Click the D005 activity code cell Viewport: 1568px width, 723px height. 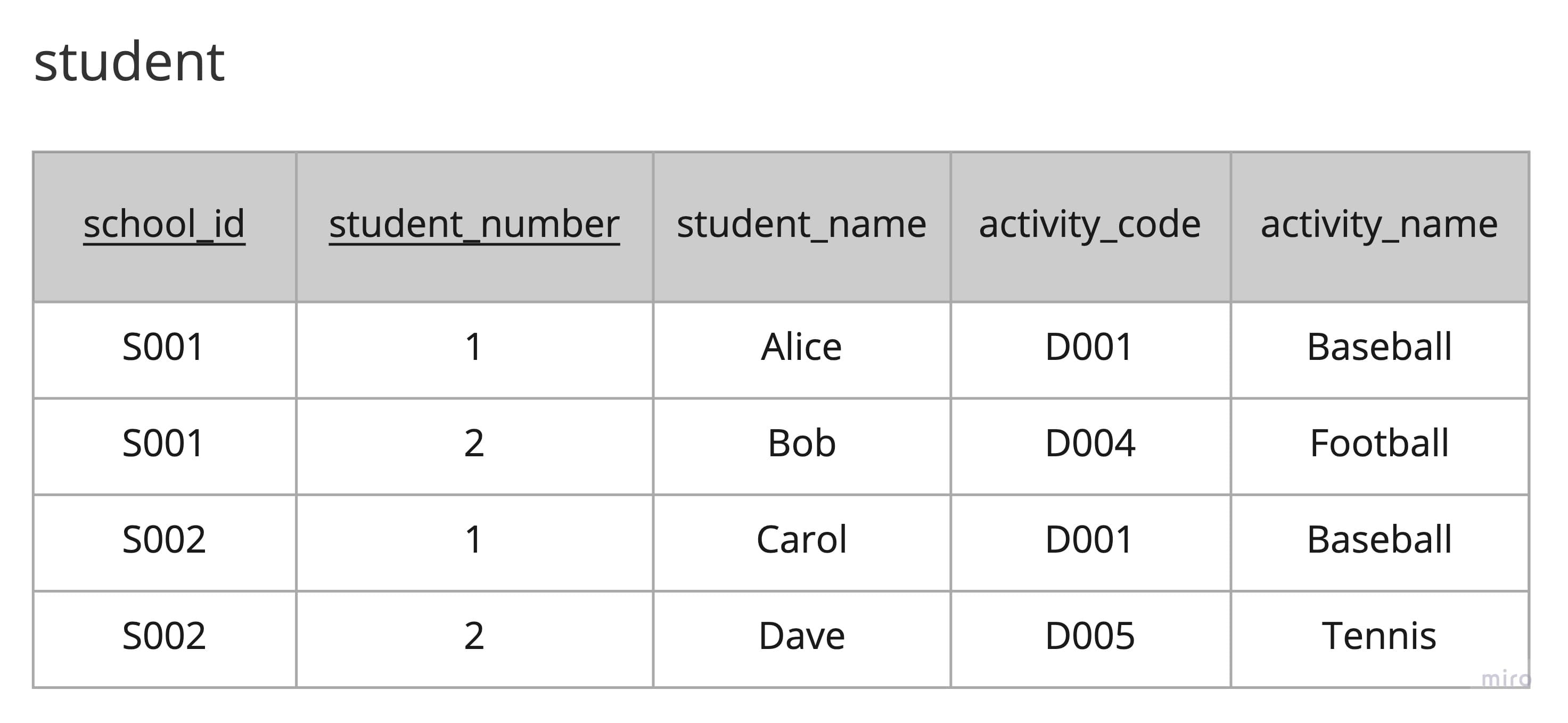(1089, 636)
